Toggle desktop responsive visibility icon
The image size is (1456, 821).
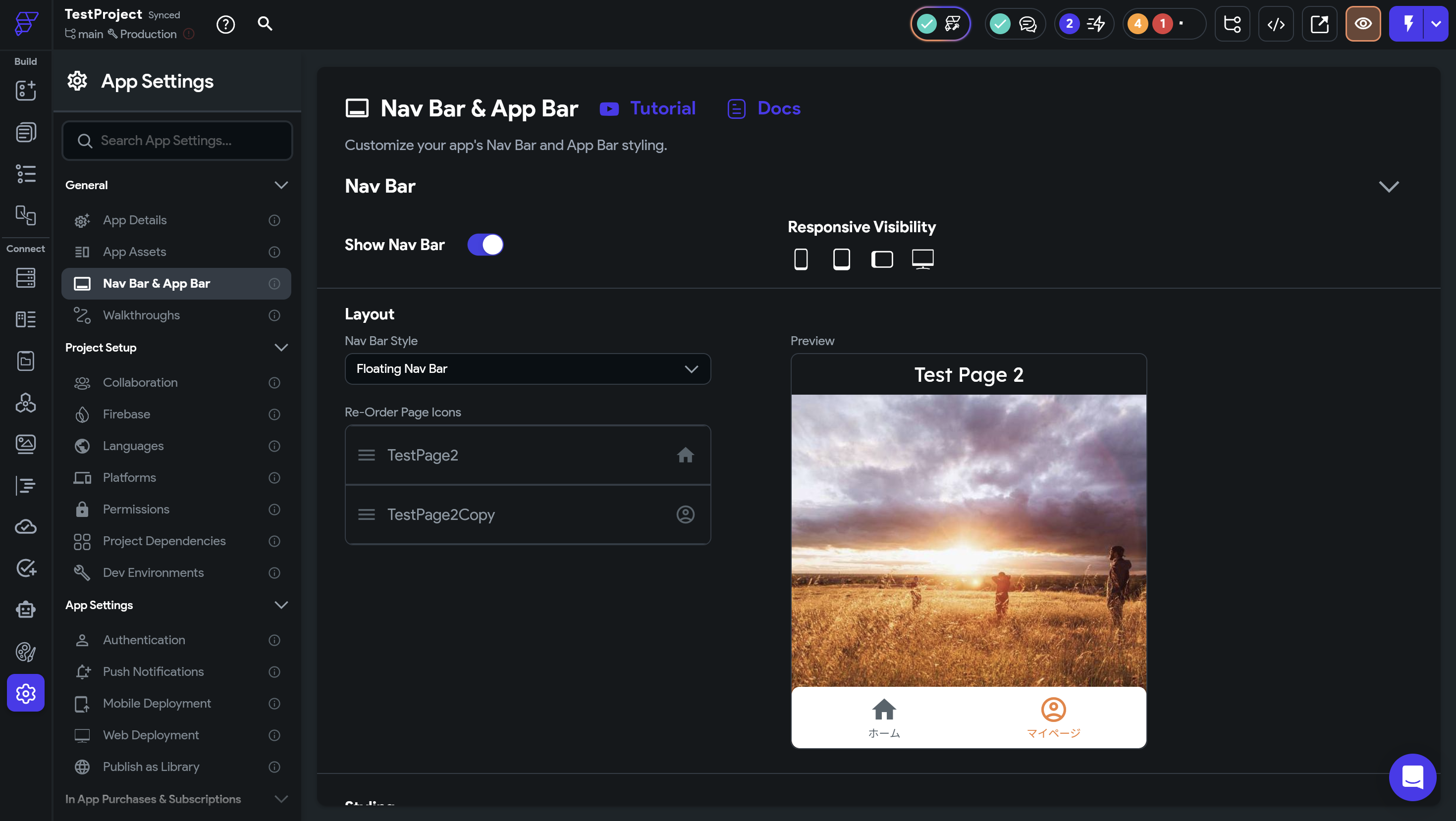pos(922,259)
